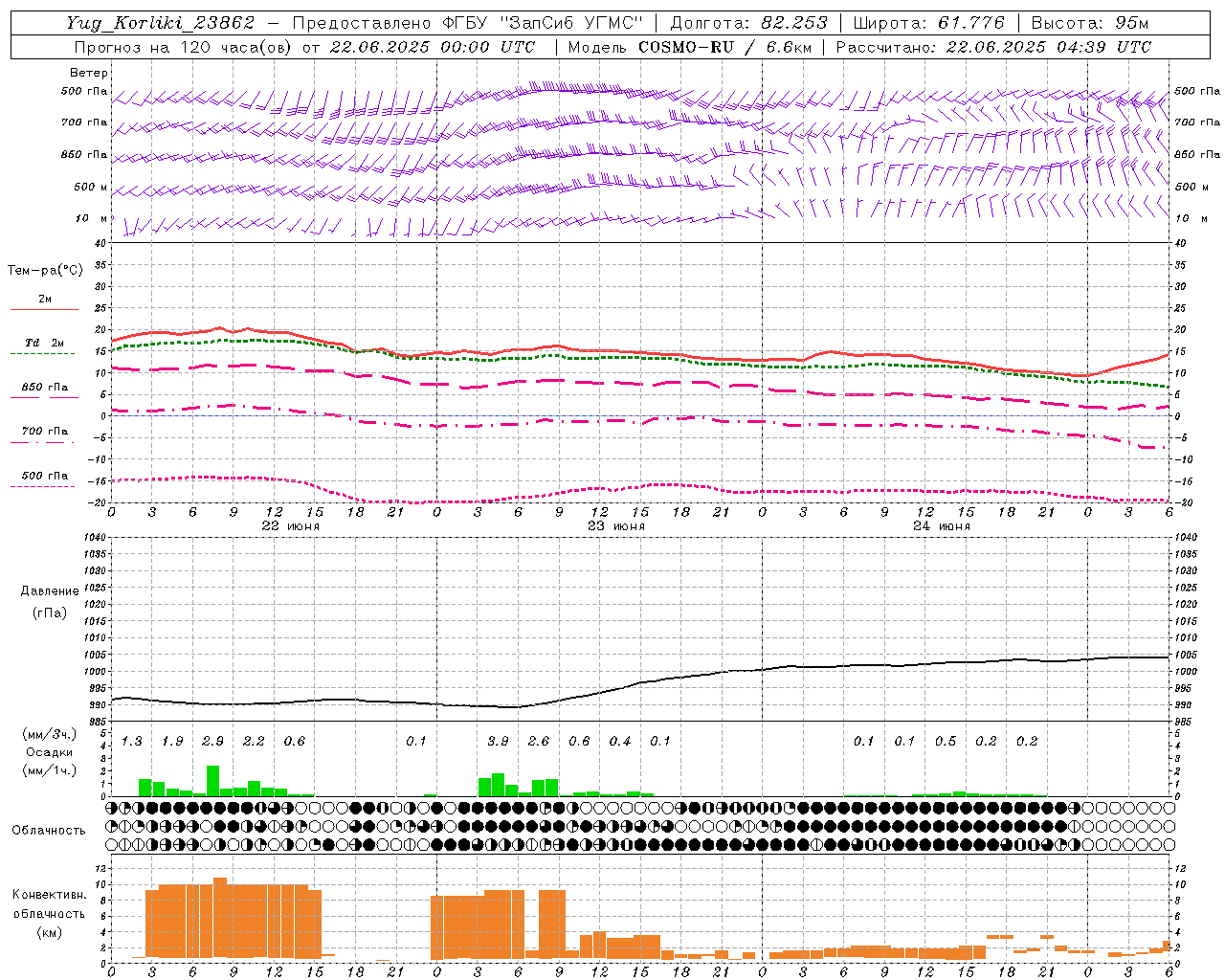Viewport: 1225px width, 980px height.
Task: Select the 1.3 precipitation total
Action: 131,741
